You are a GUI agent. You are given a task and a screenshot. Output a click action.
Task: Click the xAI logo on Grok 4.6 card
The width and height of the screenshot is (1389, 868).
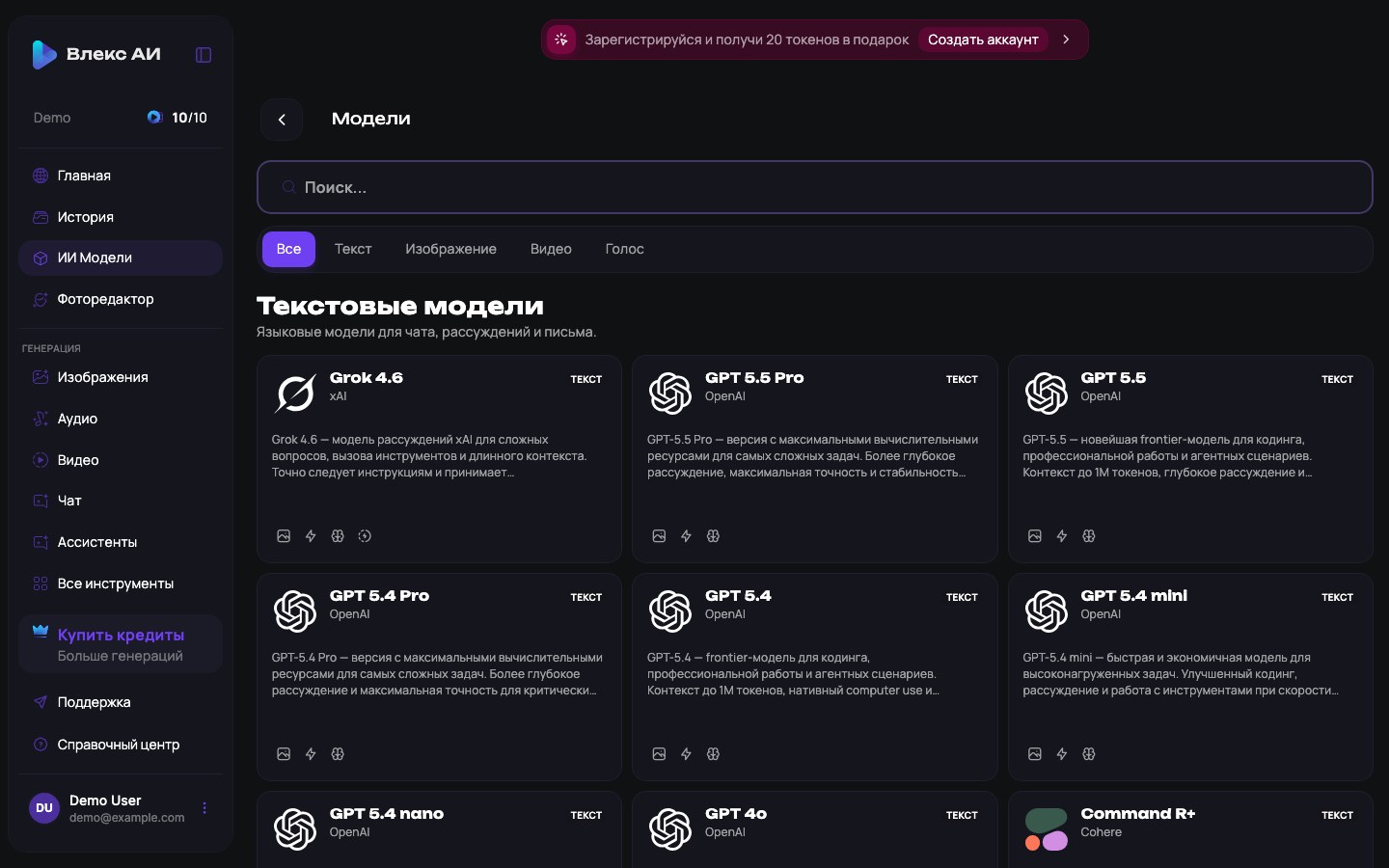(x=295, y=393)
